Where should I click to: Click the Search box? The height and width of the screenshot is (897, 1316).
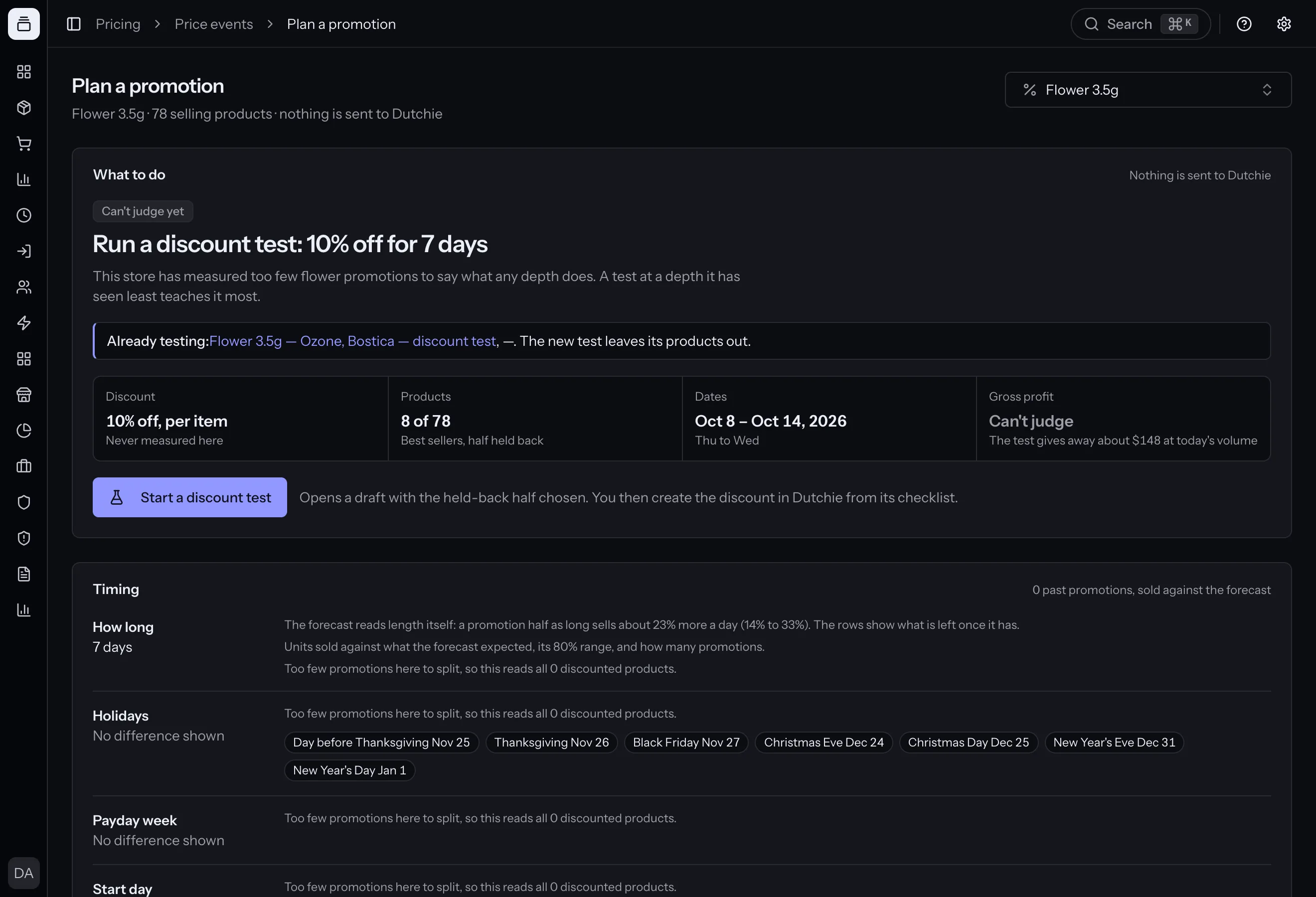1141,24
